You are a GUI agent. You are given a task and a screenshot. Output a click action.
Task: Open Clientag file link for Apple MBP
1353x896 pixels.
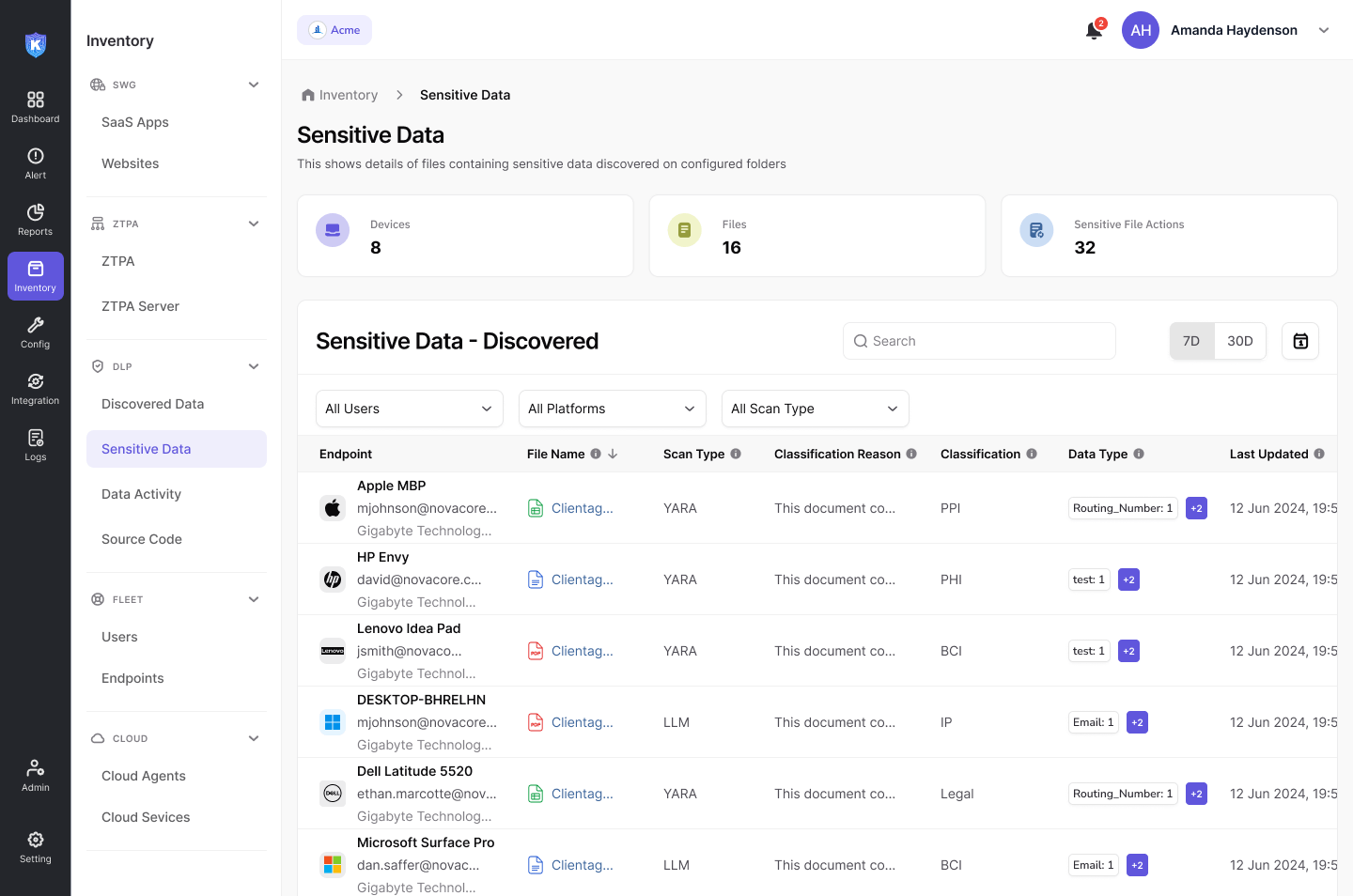[582, 508]
